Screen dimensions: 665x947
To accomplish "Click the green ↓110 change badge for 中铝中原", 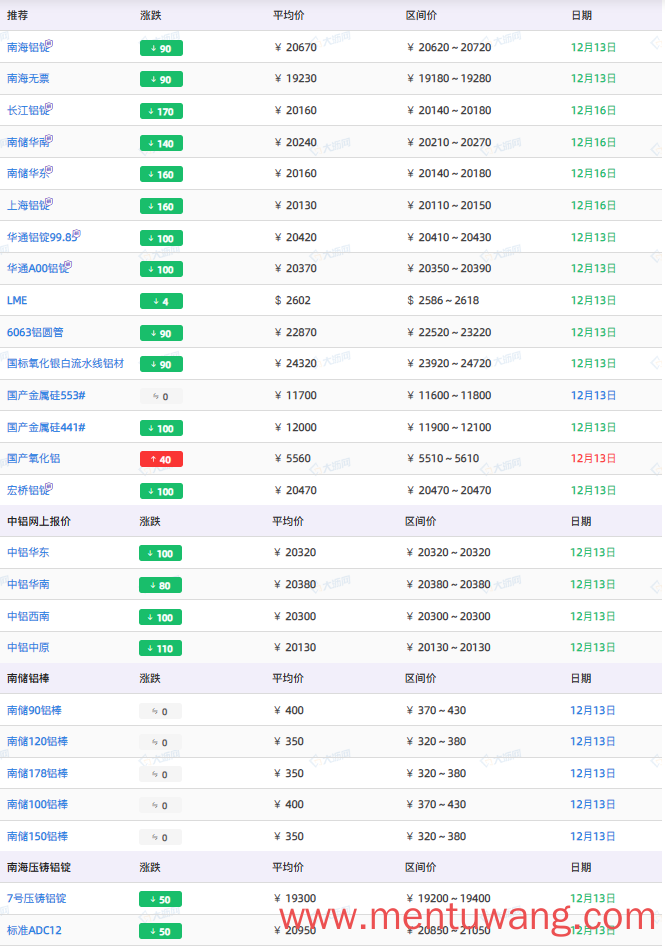I will pos(161,649).
